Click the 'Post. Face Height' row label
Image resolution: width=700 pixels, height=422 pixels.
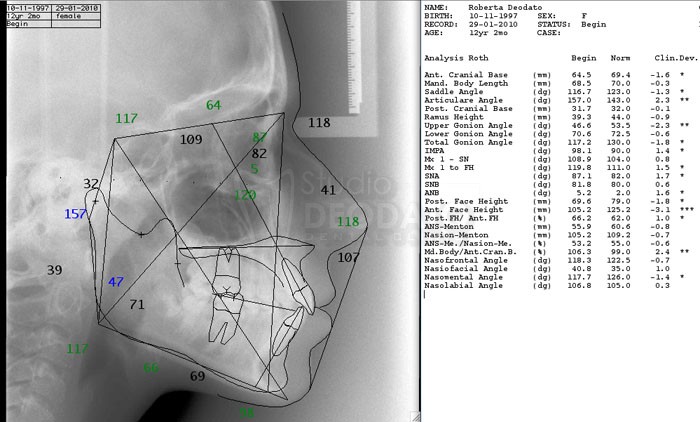(x=466, y=201)
